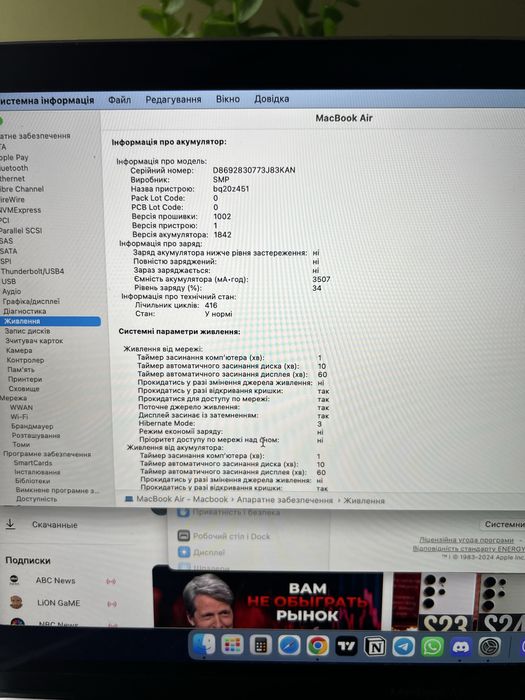Open Google Chrome from the Dock
The image size is (525, 700).
click(x=318, y=646)
